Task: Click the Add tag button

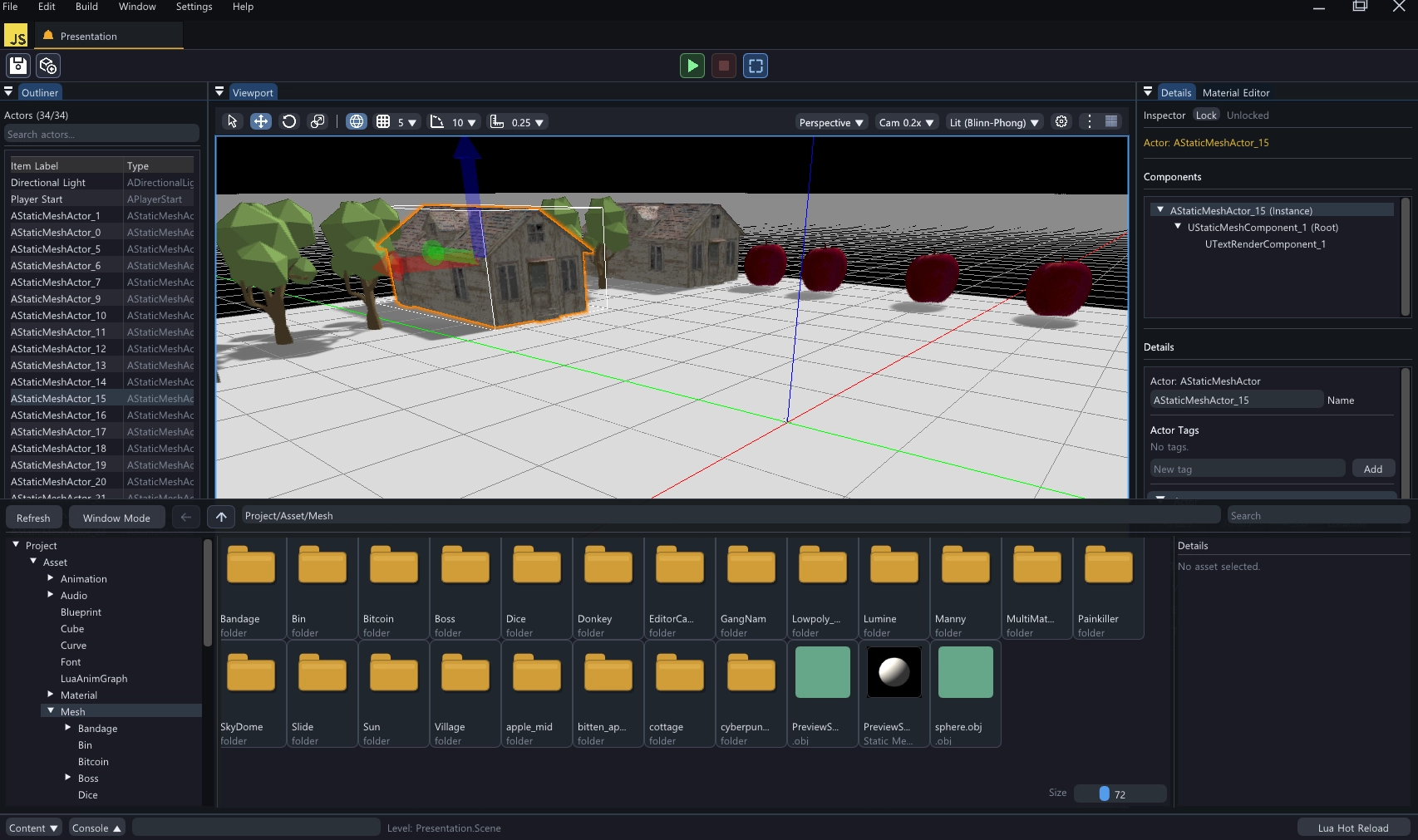Action: pos(1373,469)
